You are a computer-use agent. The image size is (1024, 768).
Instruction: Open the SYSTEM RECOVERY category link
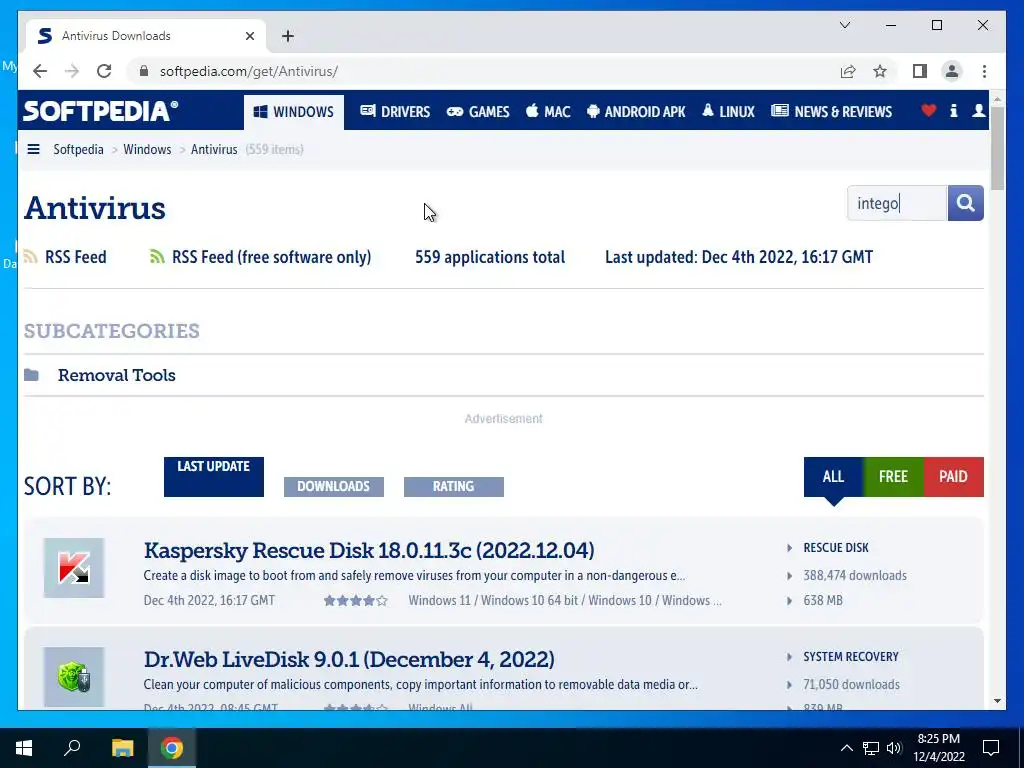pyautogui.click(x=851, y=657)
